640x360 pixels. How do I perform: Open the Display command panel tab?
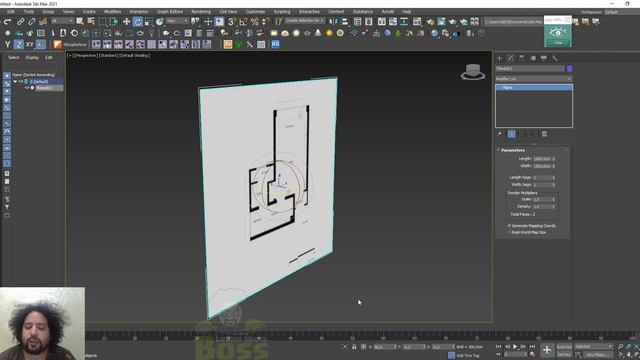[x=544, y=58]
